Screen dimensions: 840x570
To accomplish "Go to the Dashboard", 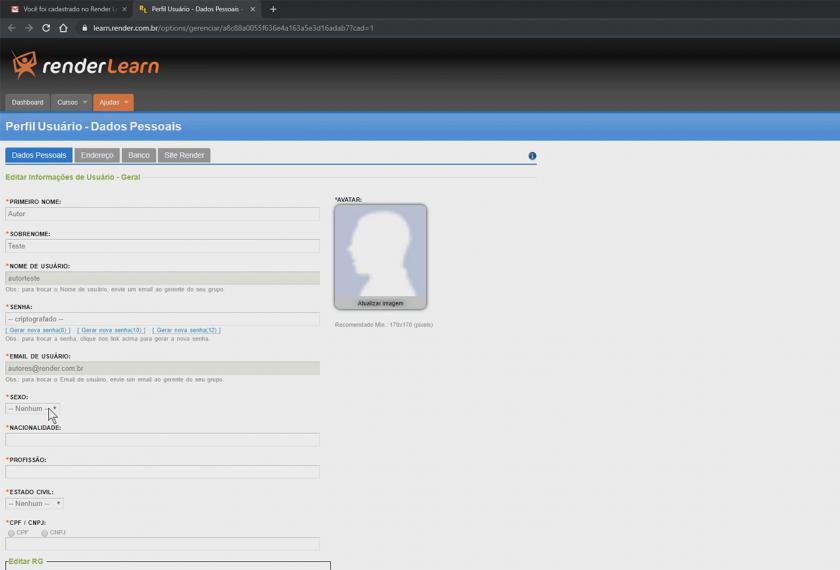I will (x=27, y=102).
